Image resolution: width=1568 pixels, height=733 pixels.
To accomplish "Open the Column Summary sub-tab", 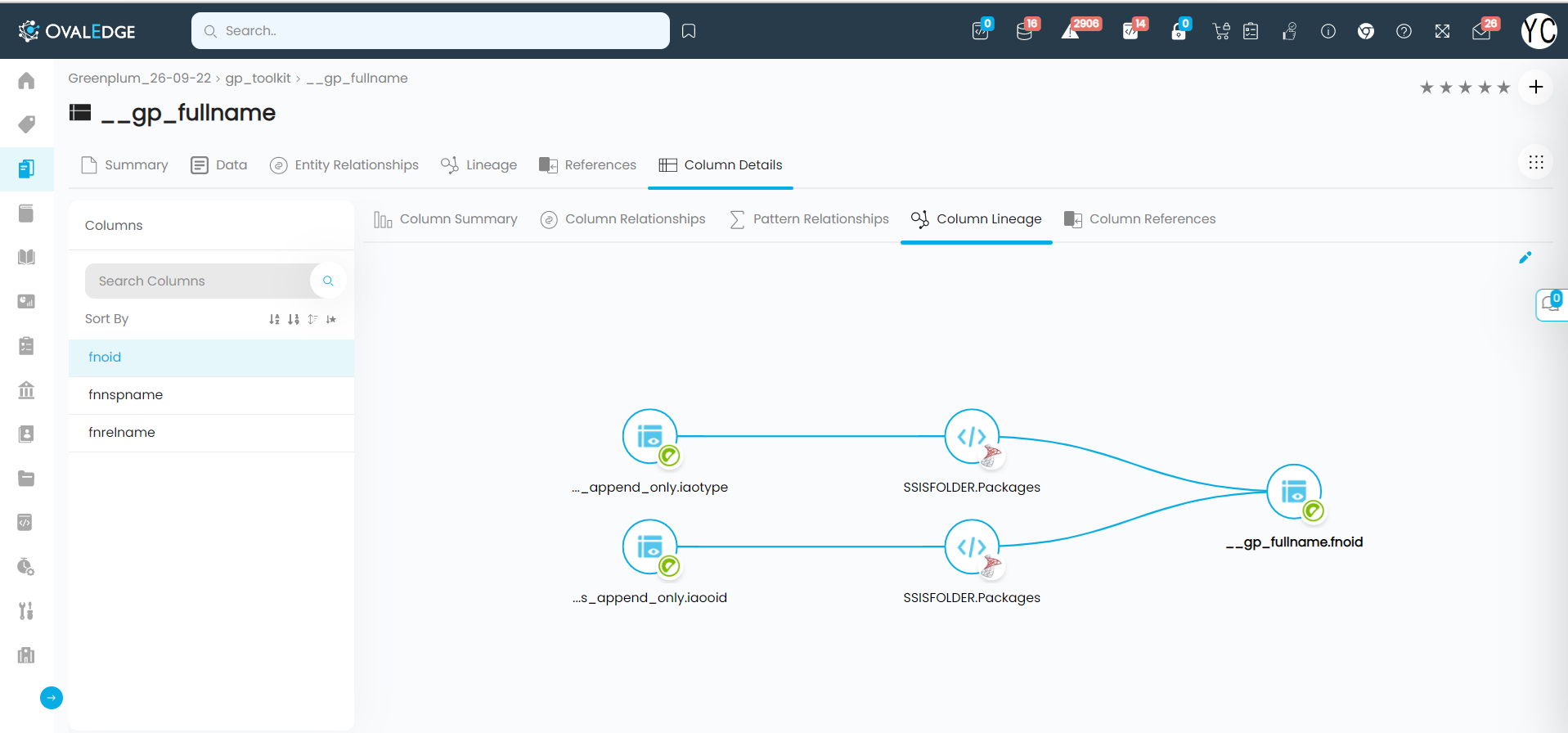I will 446,219.
